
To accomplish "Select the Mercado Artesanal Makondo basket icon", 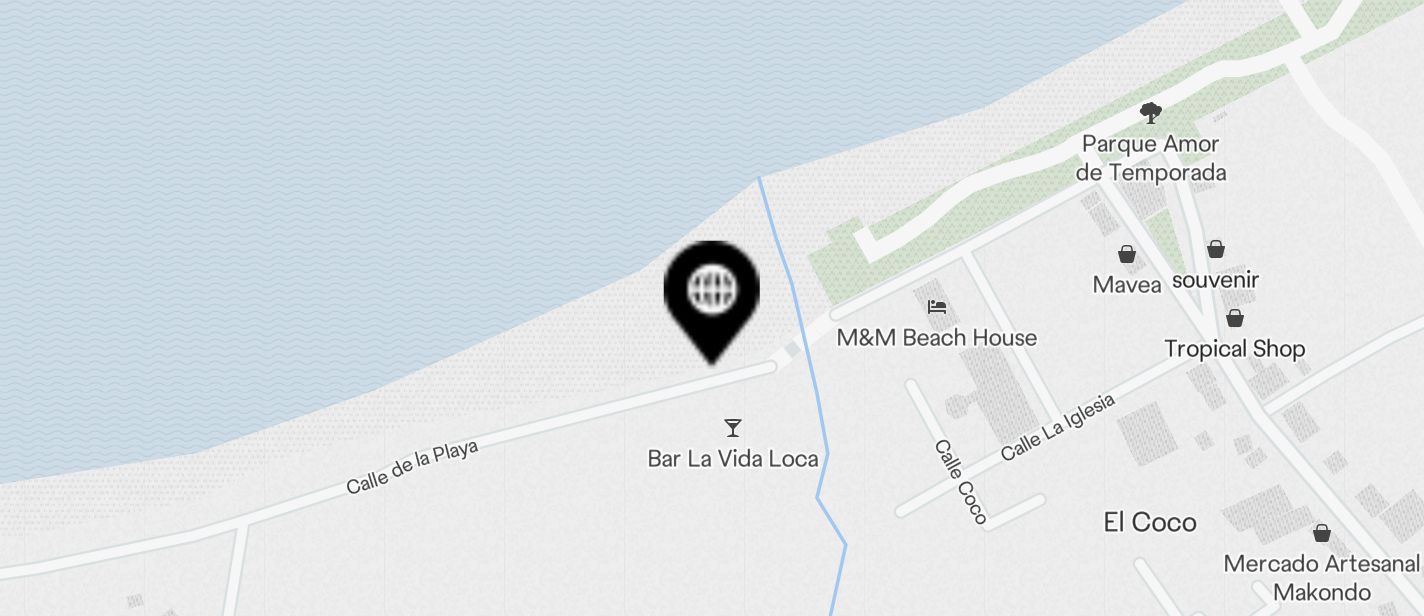I will click(1321, 532).
